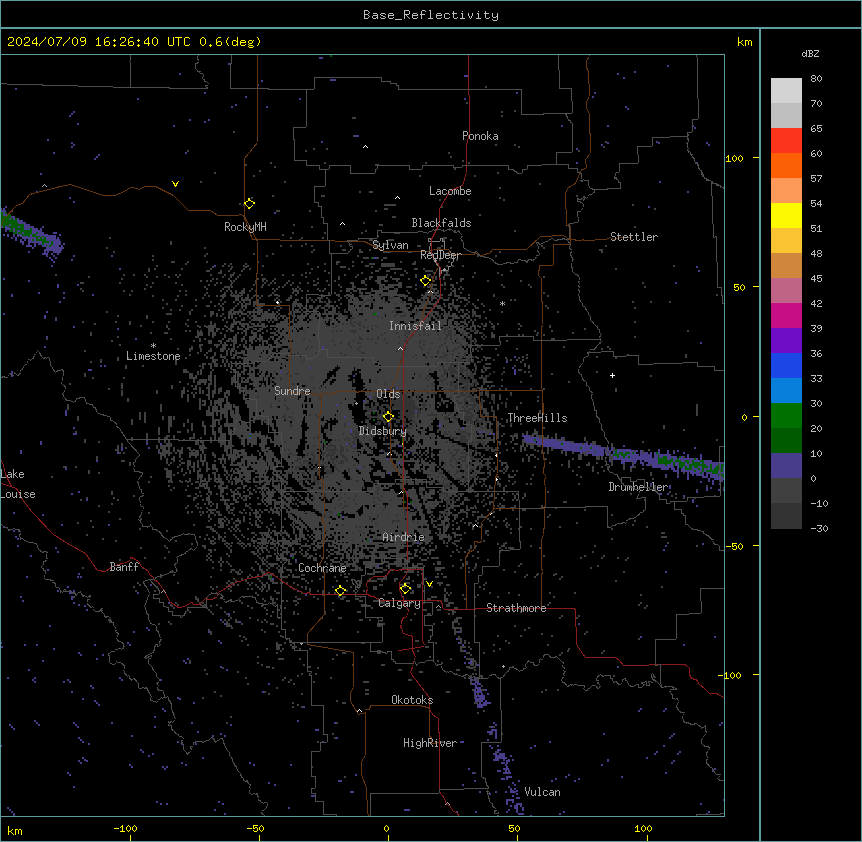Pick the purple 36-39 dBZ legend swatch

click(786, 340)
